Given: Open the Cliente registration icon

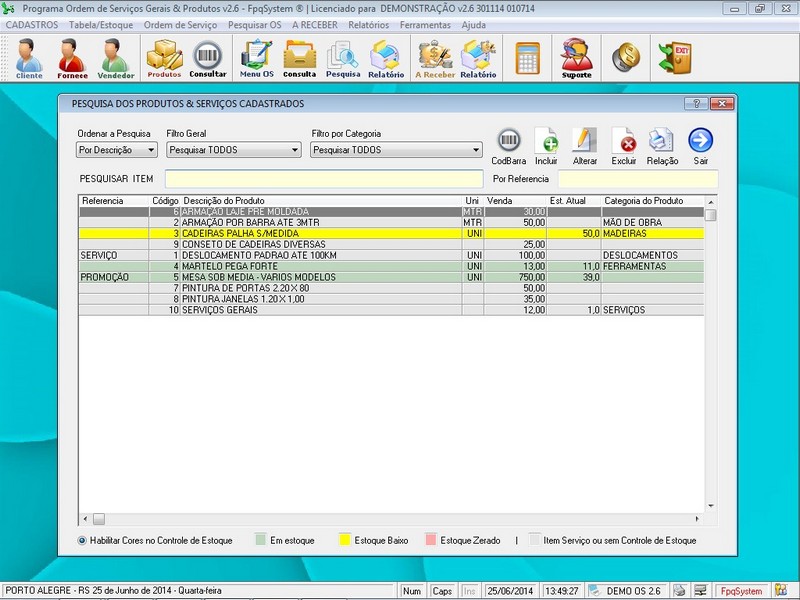Looking at the screenshot, I should click(29, 58).
